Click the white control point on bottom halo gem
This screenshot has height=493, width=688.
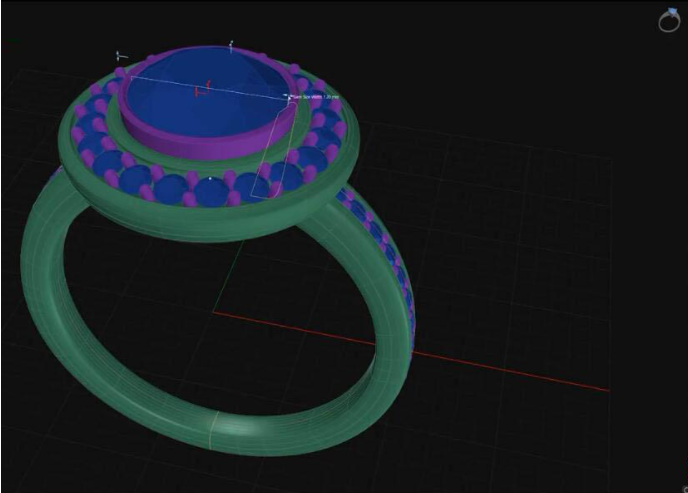coord(210,179)
